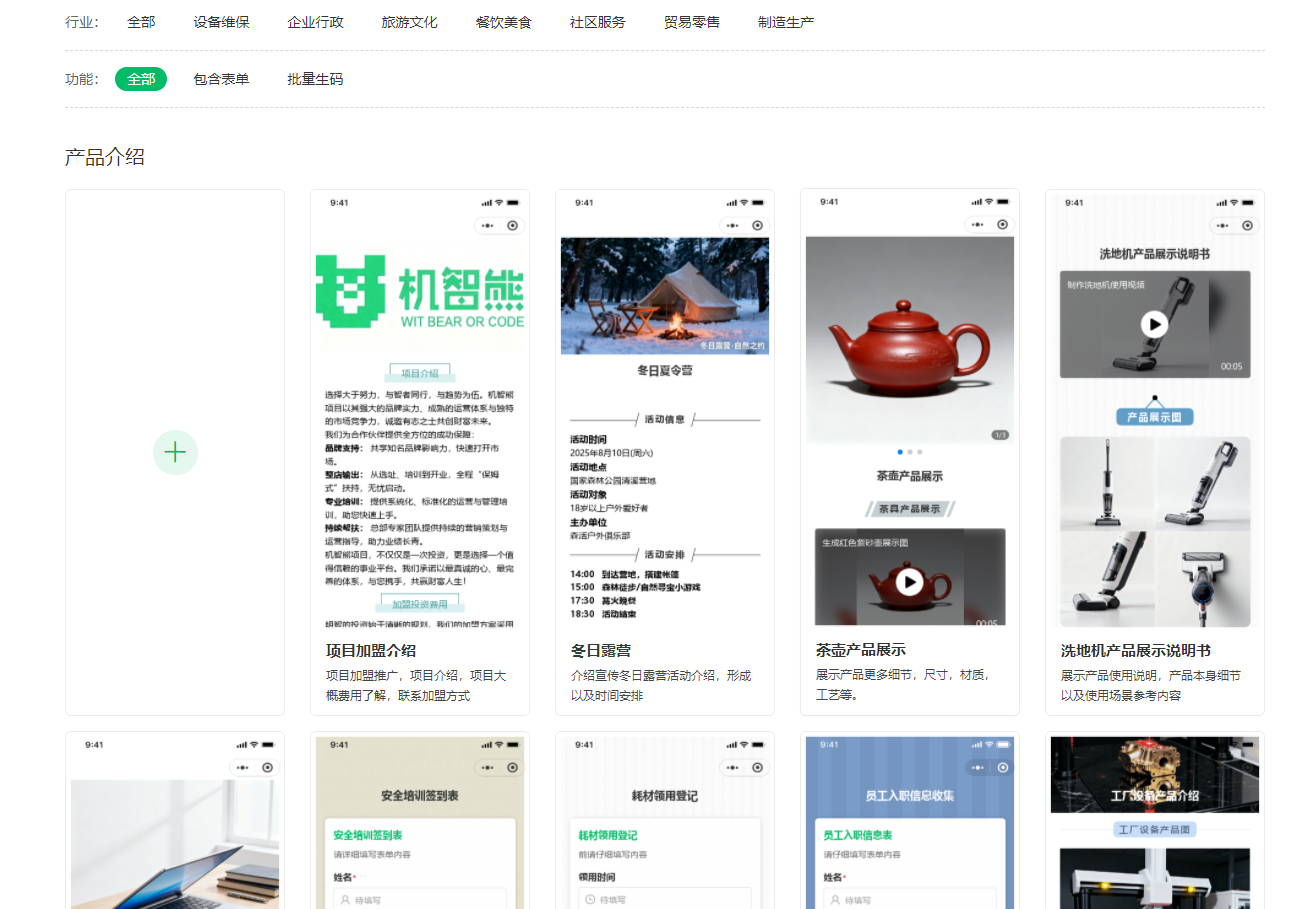Click the capsule target icon in 洗地机产品展示说明书 preview
The height and width of the screenshot is (909, 1311).
1247,226
